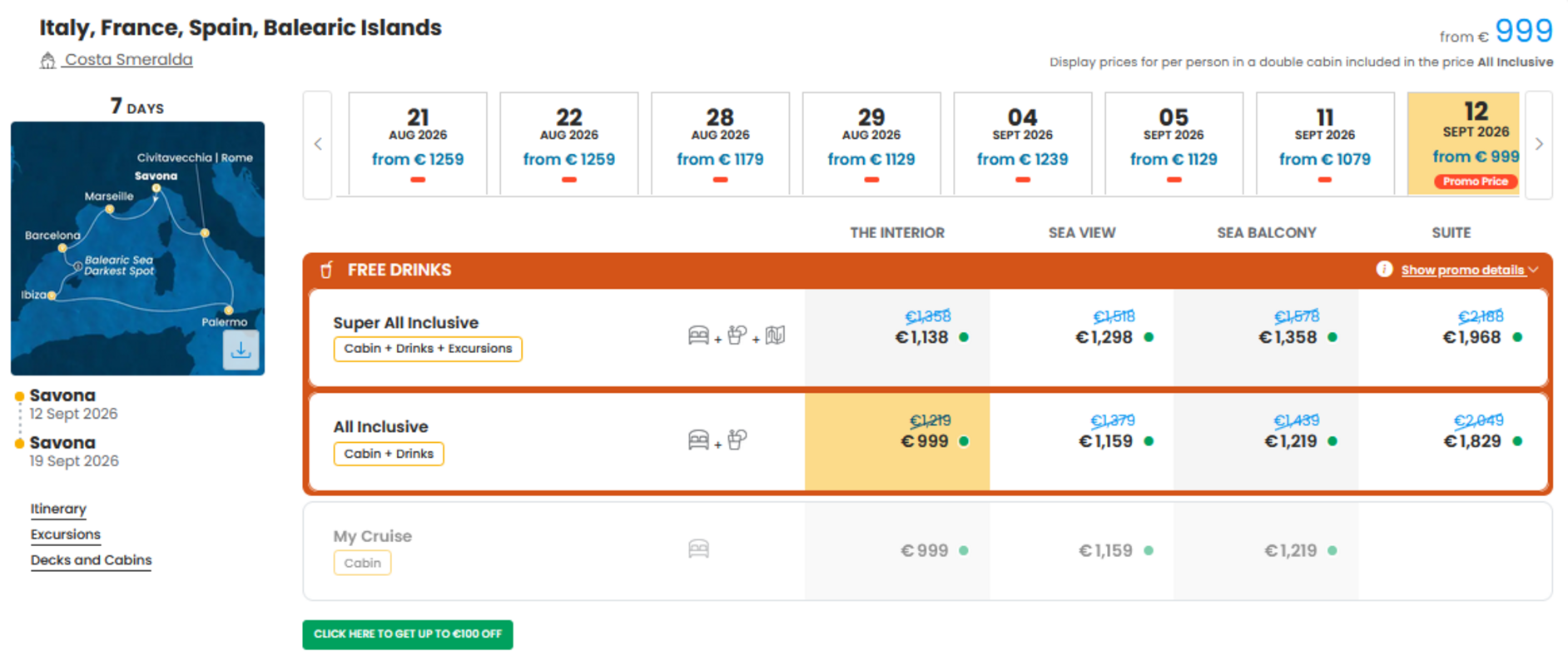Click the Cabin tag under My Cruise
This screenshot has width=1568, height=666.
(x=362, y=563)
